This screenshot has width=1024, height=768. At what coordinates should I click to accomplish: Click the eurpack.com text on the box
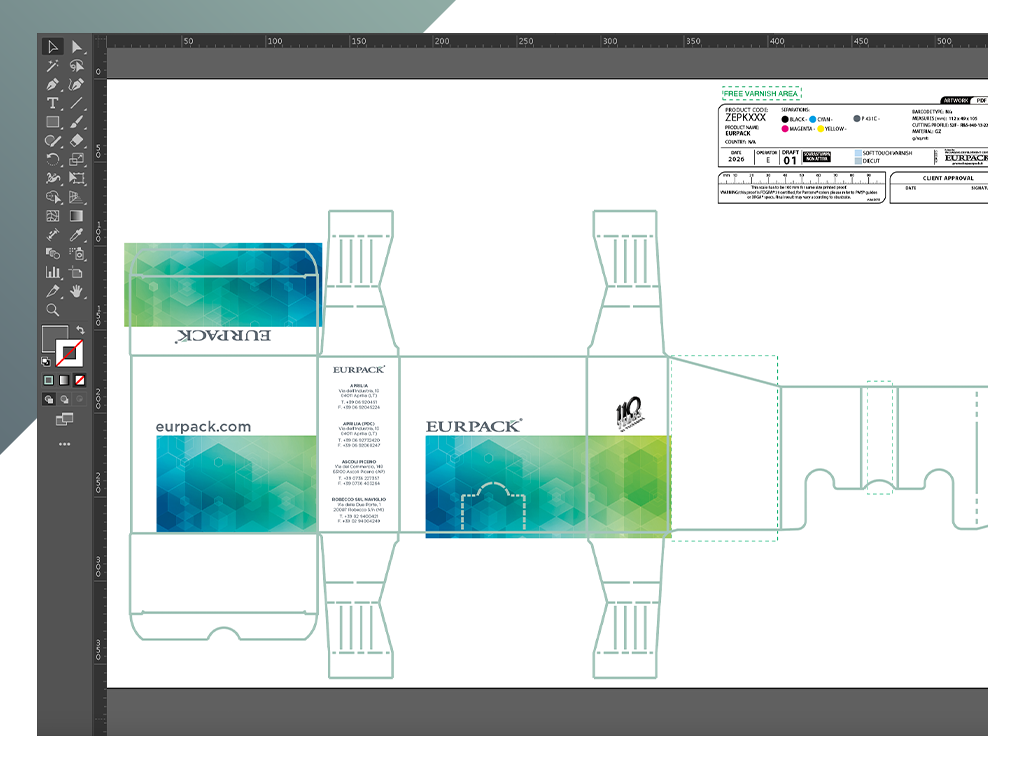click(x=203, y=427)
